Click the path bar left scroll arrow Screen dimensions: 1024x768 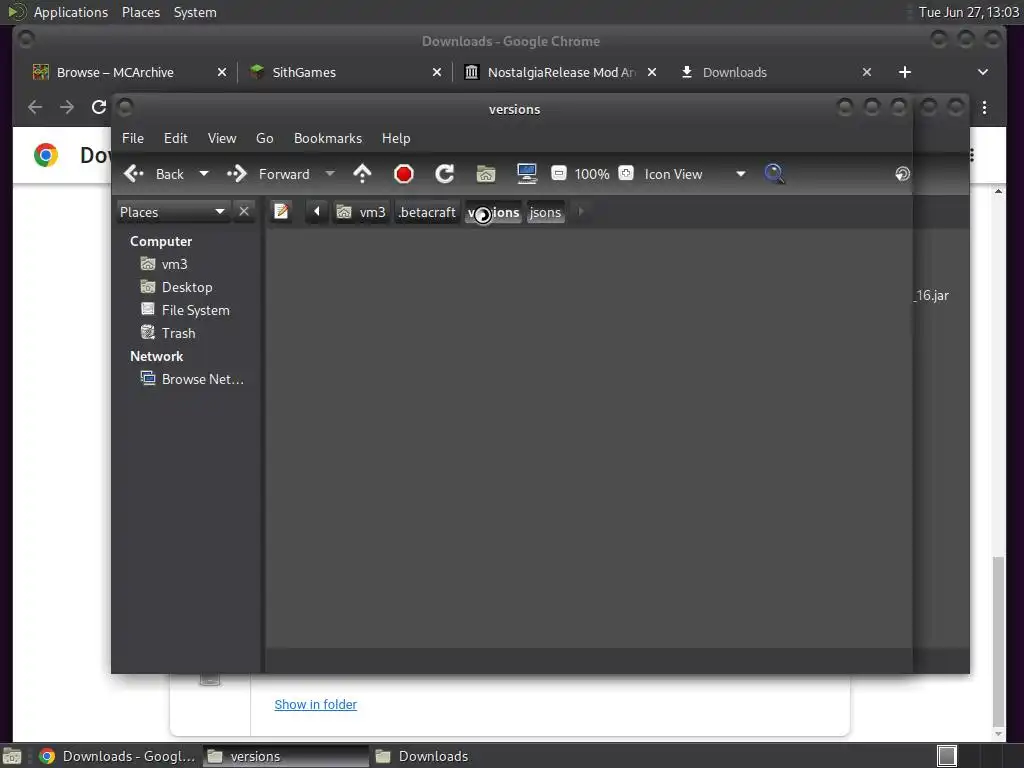317,212
